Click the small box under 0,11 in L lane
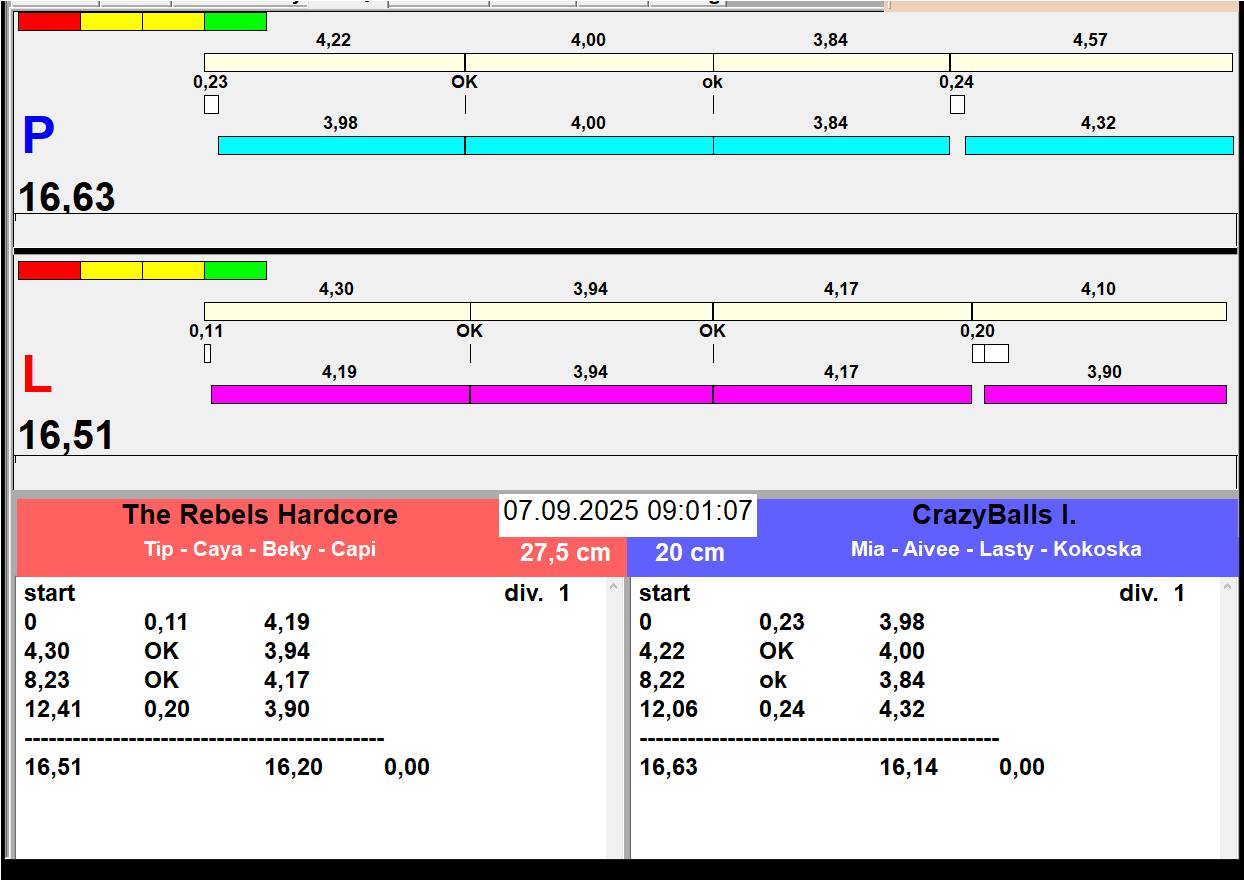The width and height of the screenshot is (1244, 880). click(x=207, y=353)
